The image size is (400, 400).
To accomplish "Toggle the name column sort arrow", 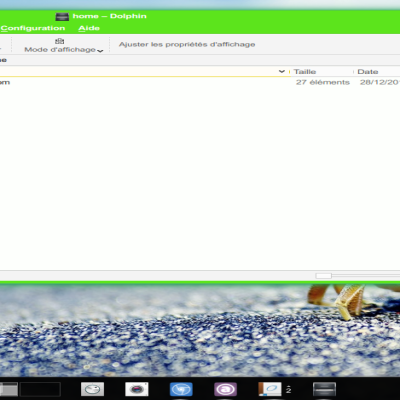I will (282, 71).
